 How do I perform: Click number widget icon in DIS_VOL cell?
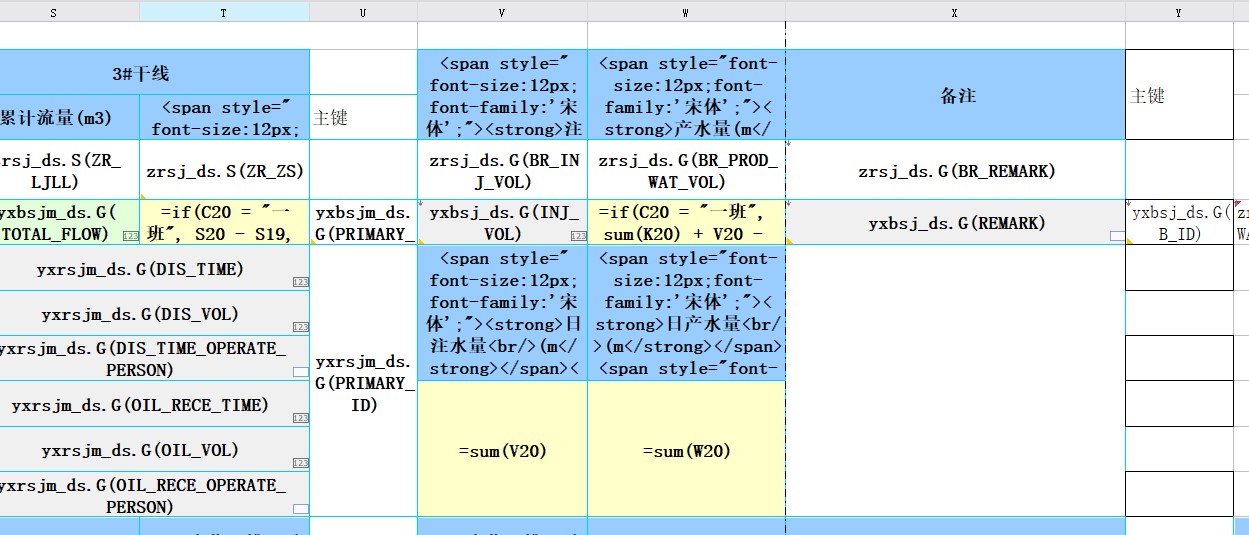click(x=300, y=327)
